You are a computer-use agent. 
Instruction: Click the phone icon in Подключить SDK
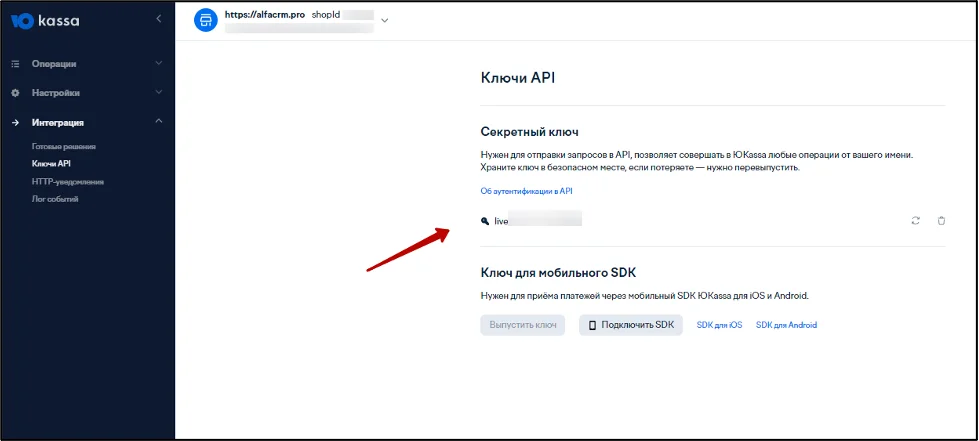pyautogui.click(x=593, y=325)
